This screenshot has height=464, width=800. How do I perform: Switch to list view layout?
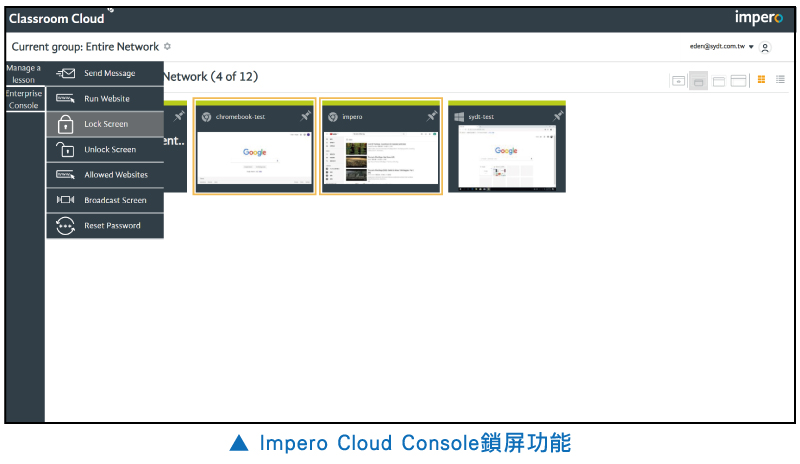click(x=780, y=80)
